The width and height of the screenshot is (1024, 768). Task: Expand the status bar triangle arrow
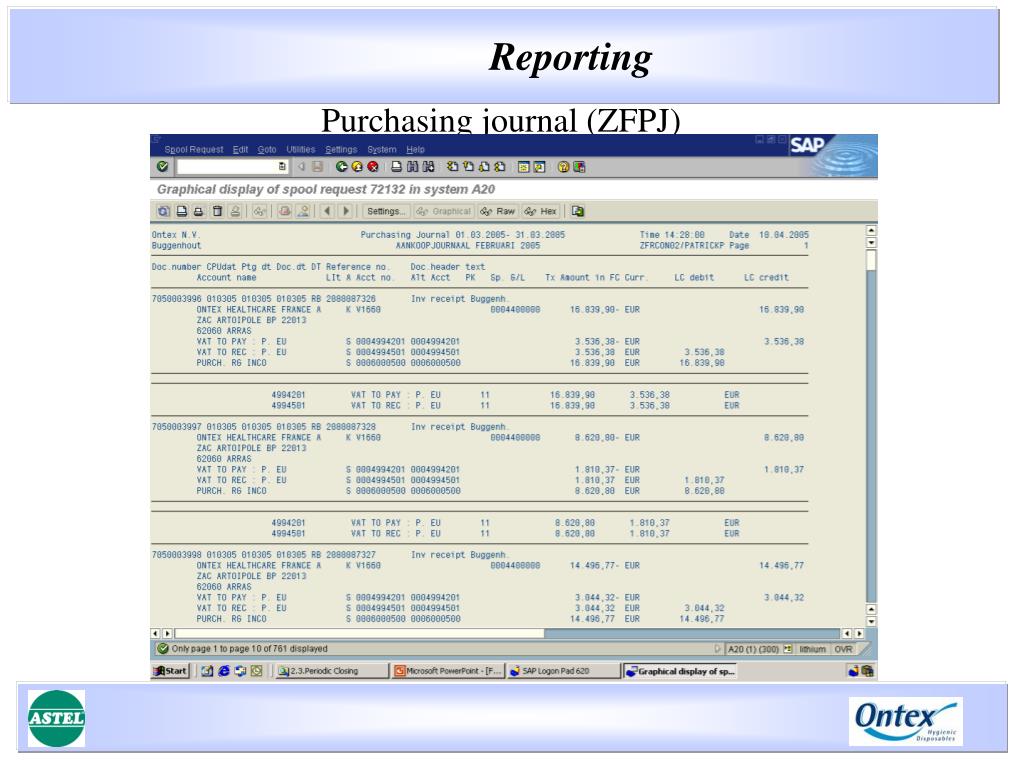[x=718, y=648]
